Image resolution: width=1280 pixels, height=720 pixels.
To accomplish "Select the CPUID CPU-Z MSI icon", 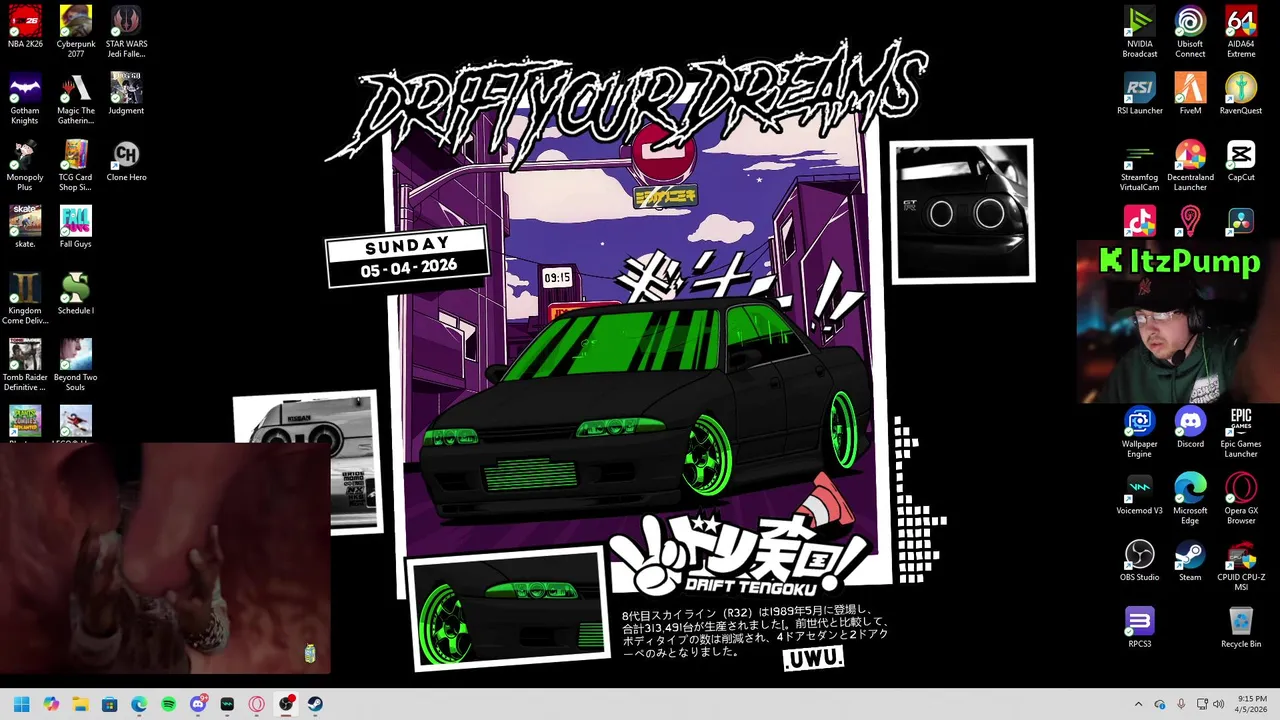I will click(x=1241, y=565).
